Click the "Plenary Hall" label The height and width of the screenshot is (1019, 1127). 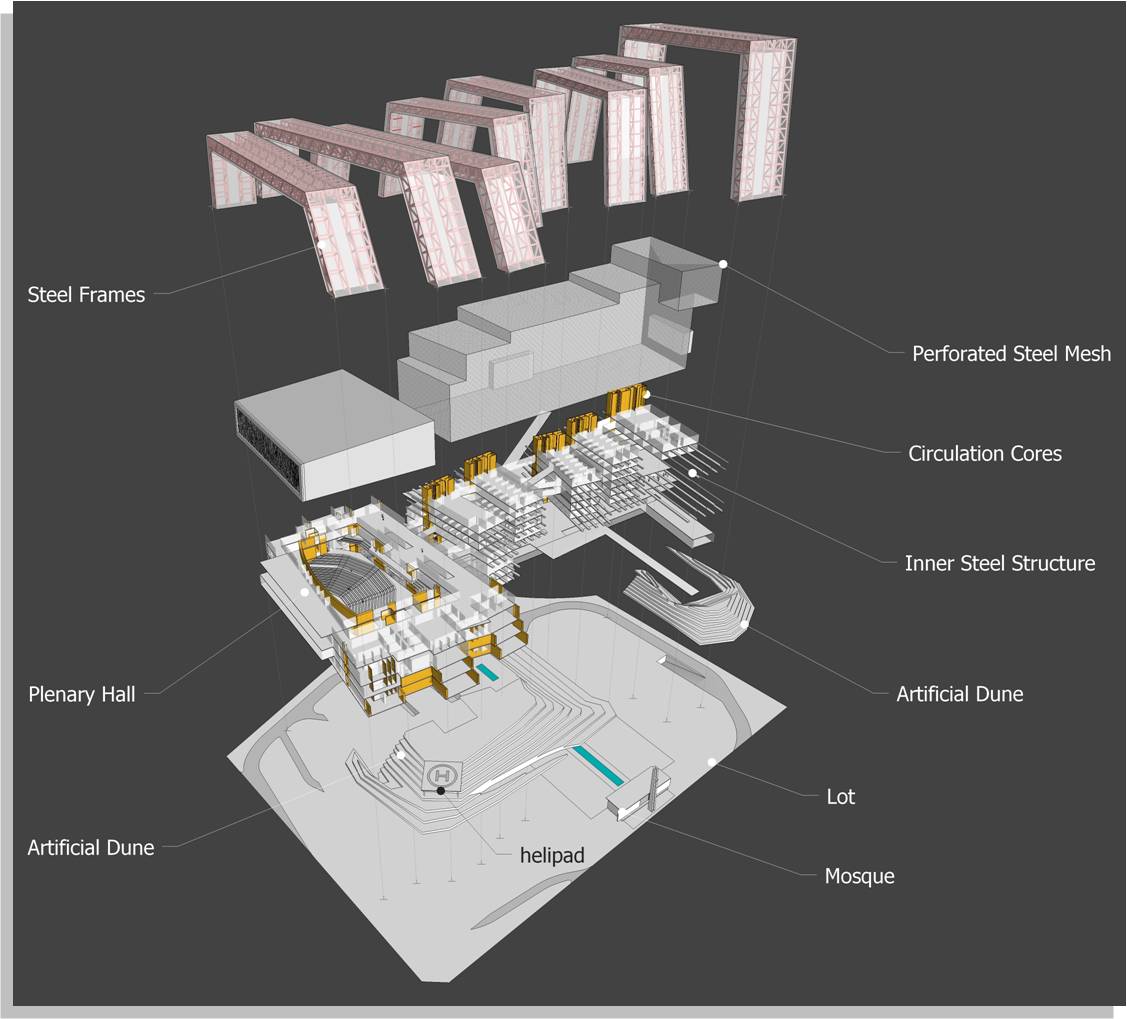pyautogui.click(x=81, y=694)
